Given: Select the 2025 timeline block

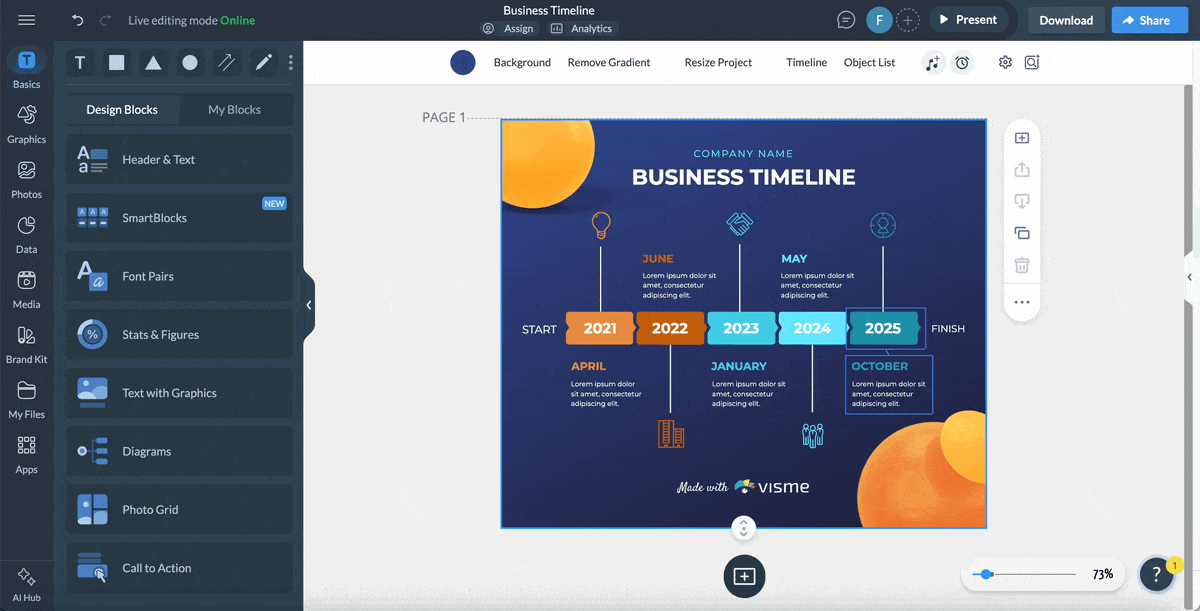Looking at the screenshot, I should 883,328.
